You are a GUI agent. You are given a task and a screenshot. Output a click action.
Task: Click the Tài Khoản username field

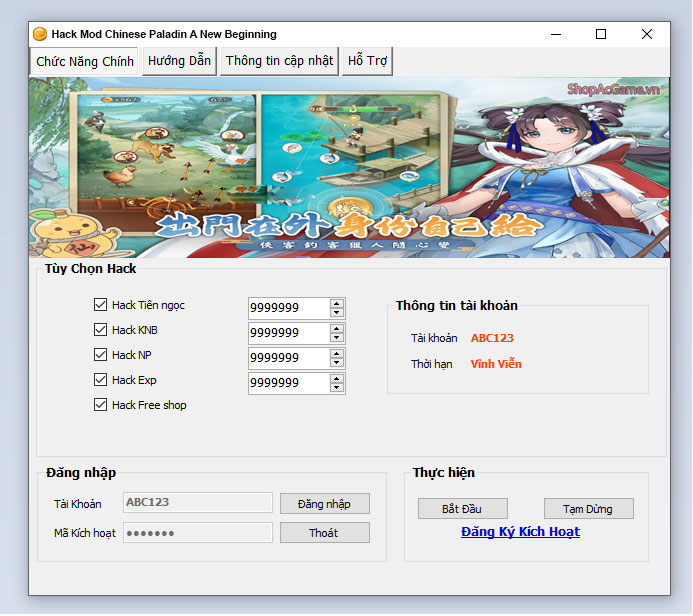coord(198,502)
